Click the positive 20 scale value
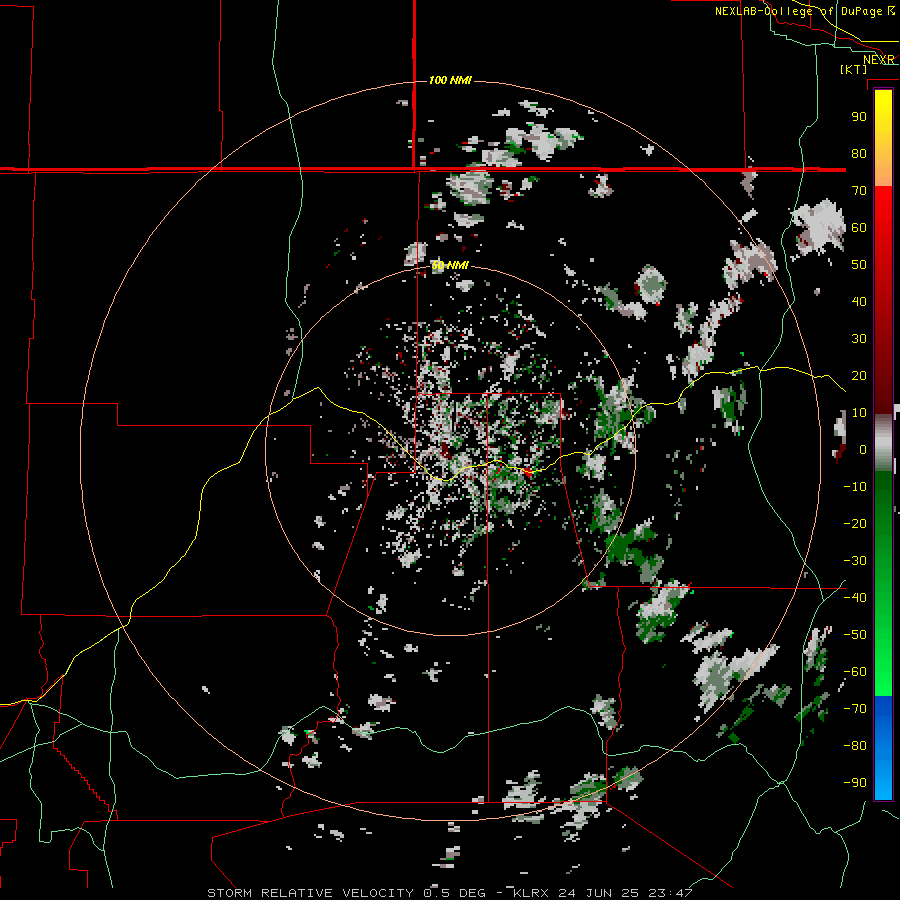Viewport: 900px width, 900px height. pos(859,375)
